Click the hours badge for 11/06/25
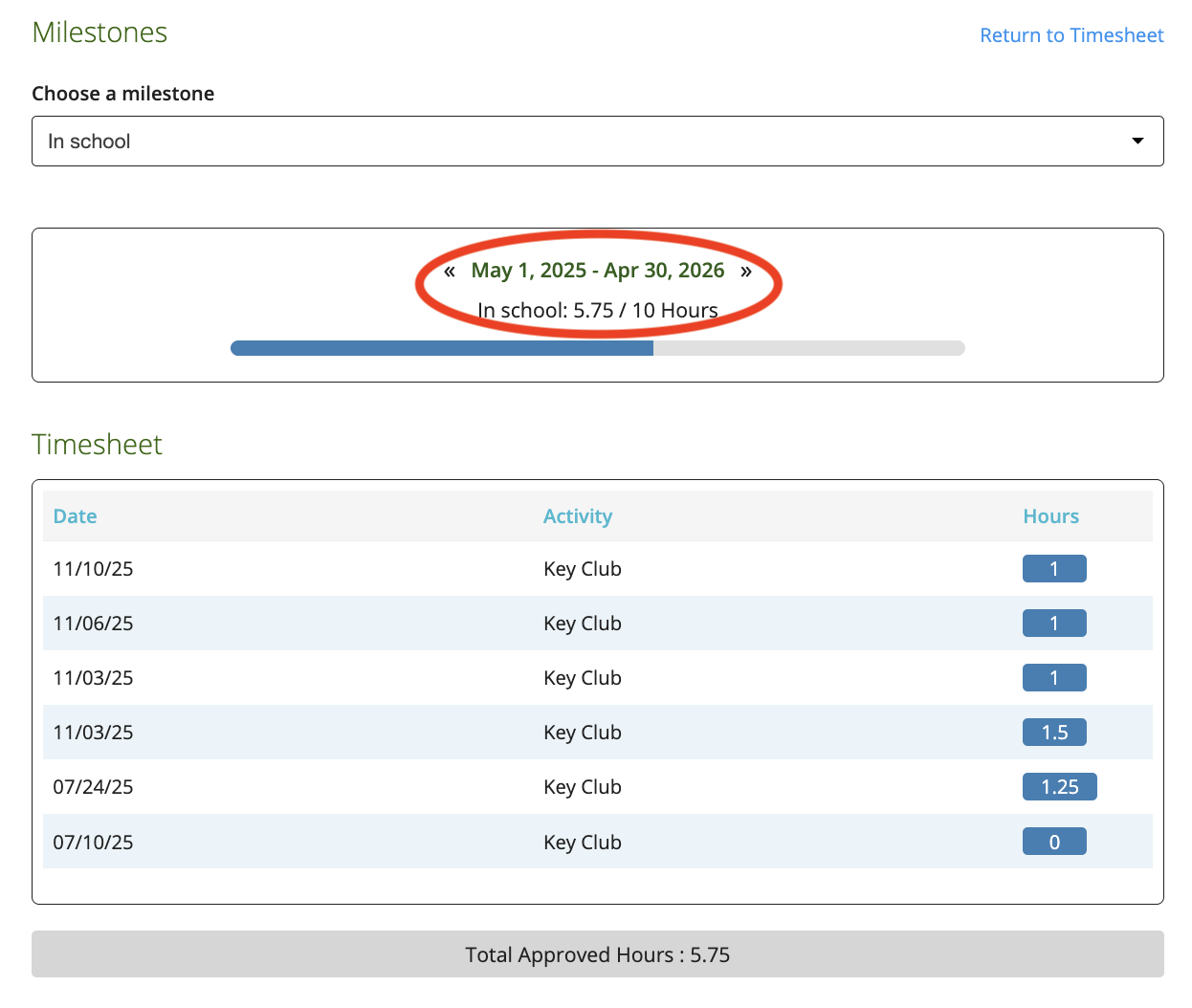 pos(1054,624)
